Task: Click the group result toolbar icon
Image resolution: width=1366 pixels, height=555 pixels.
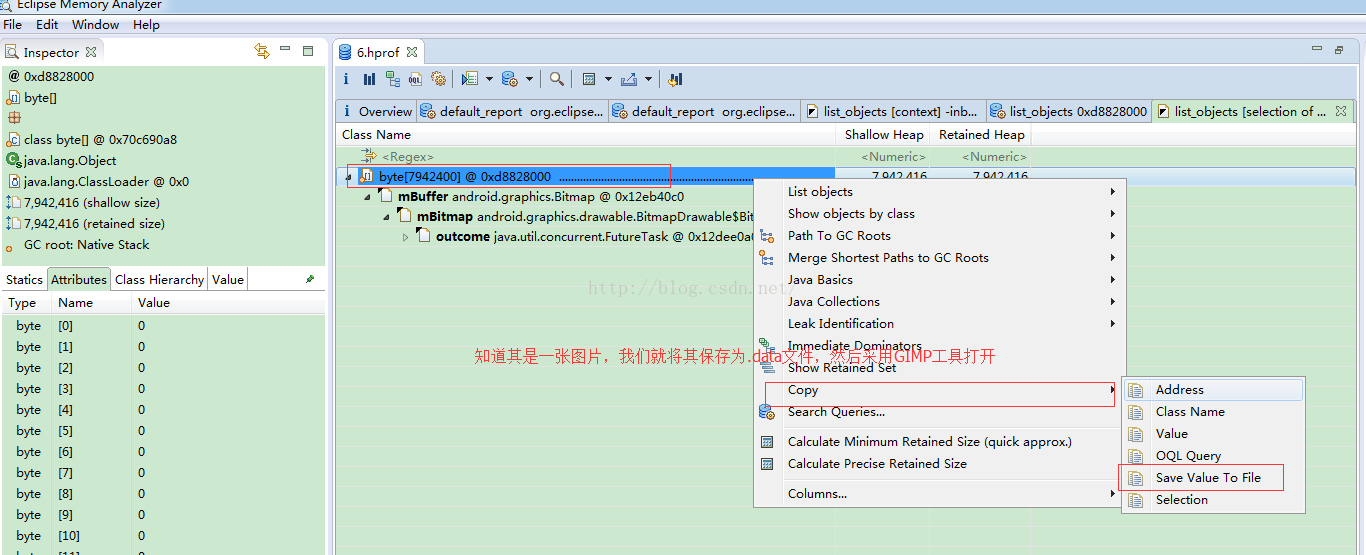Action: point(589,79)
